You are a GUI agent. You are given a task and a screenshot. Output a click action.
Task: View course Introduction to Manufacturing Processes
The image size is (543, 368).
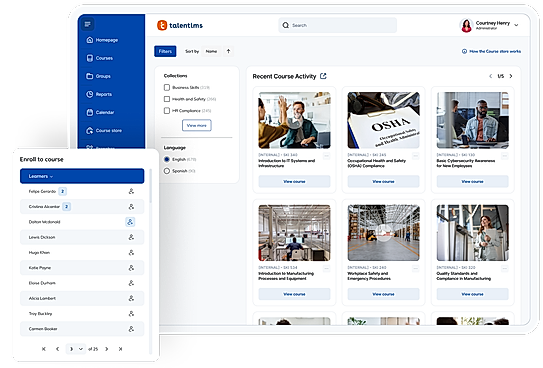294,294
